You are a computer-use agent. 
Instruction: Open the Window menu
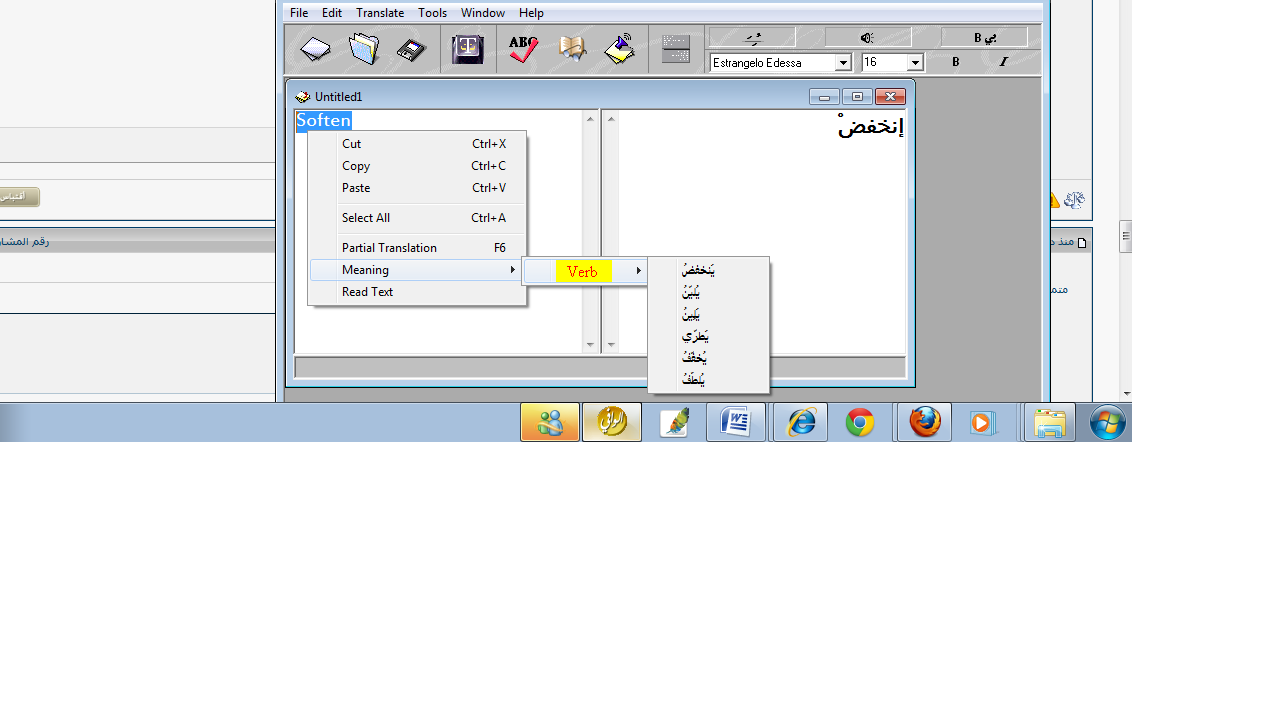pyautogui.click(x=482, y=13)
